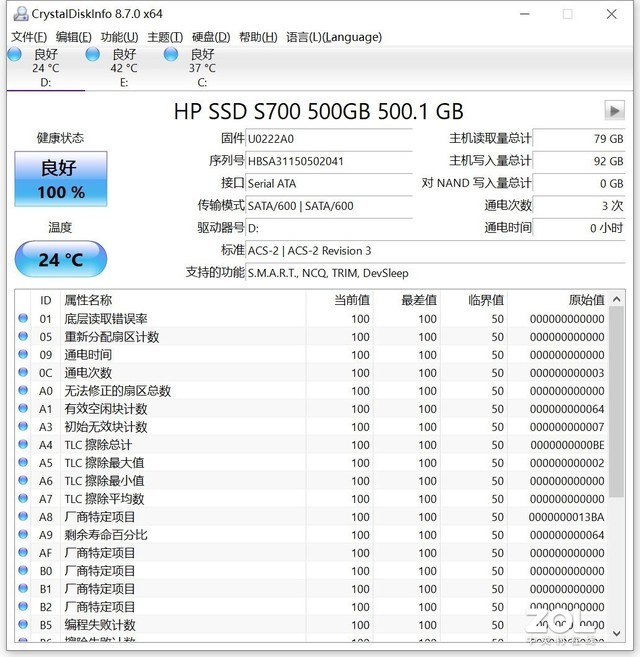Click the serial number HBSA31150502041
The image size is (640, 657).
click(329, 161)
